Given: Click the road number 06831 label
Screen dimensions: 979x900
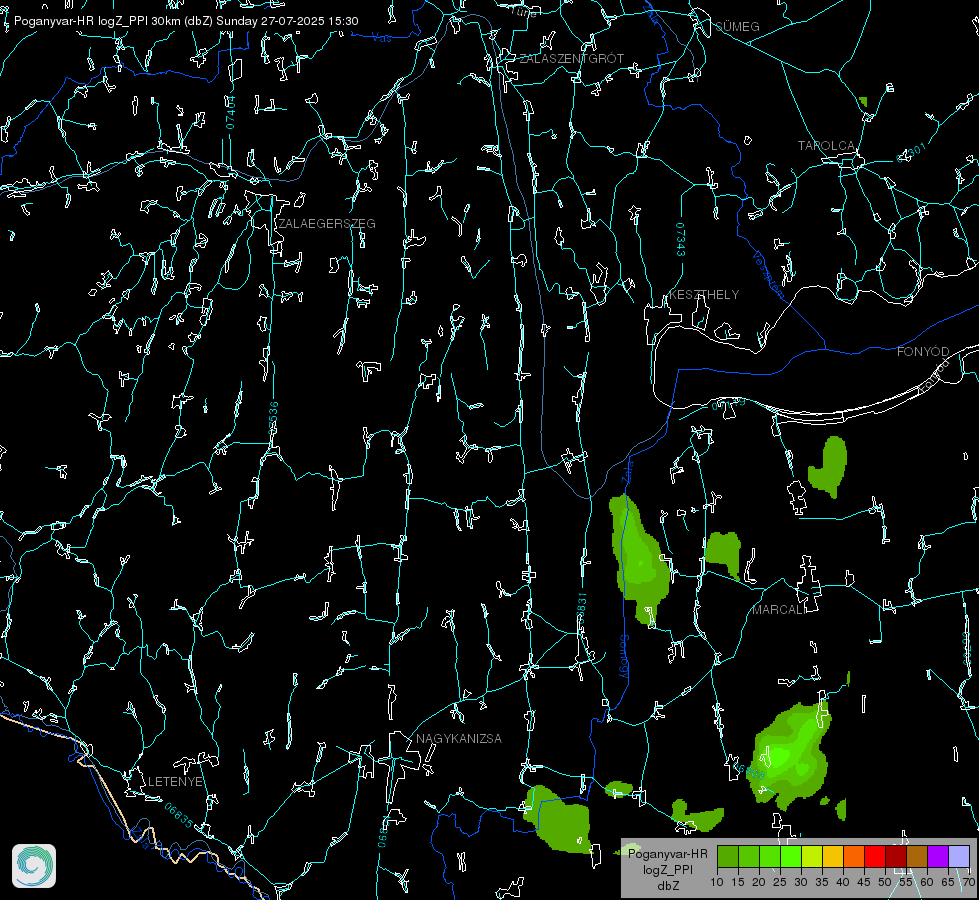Looking at the screenshot, I should point(581,610).
